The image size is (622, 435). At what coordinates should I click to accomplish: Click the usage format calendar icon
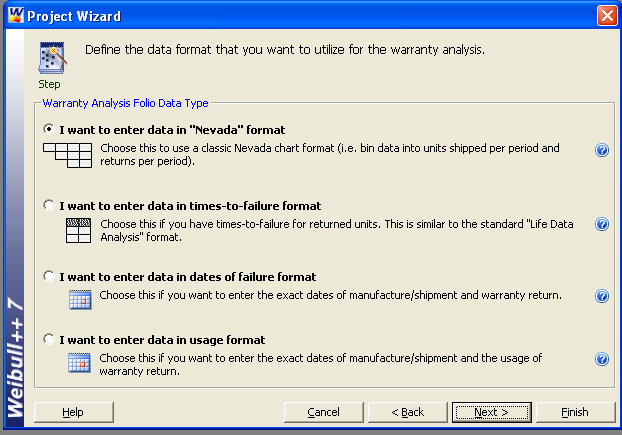(x=79, y=363)
